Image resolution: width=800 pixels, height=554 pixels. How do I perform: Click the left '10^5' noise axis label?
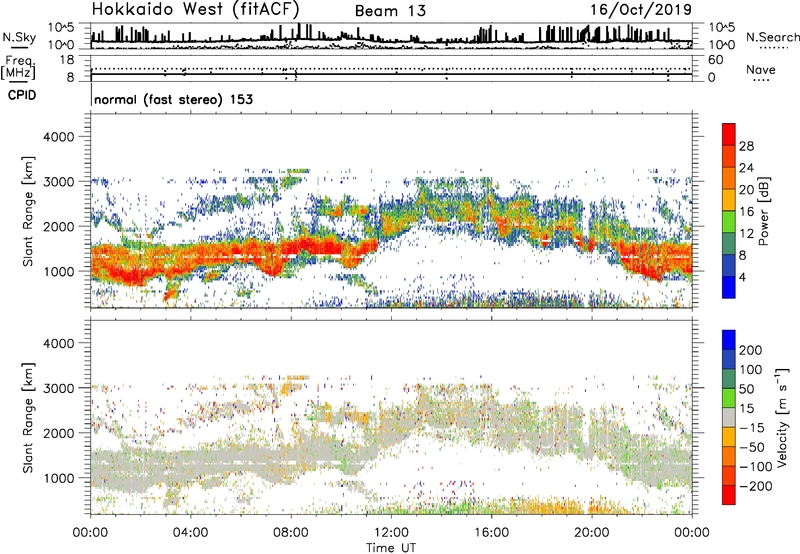pyautogui.click(x=61, y=27)
